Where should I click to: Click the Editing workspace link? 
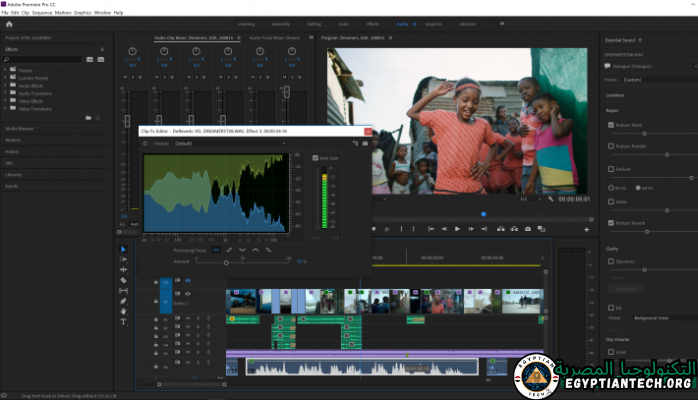pyautogui.click(x=314, y=23)
